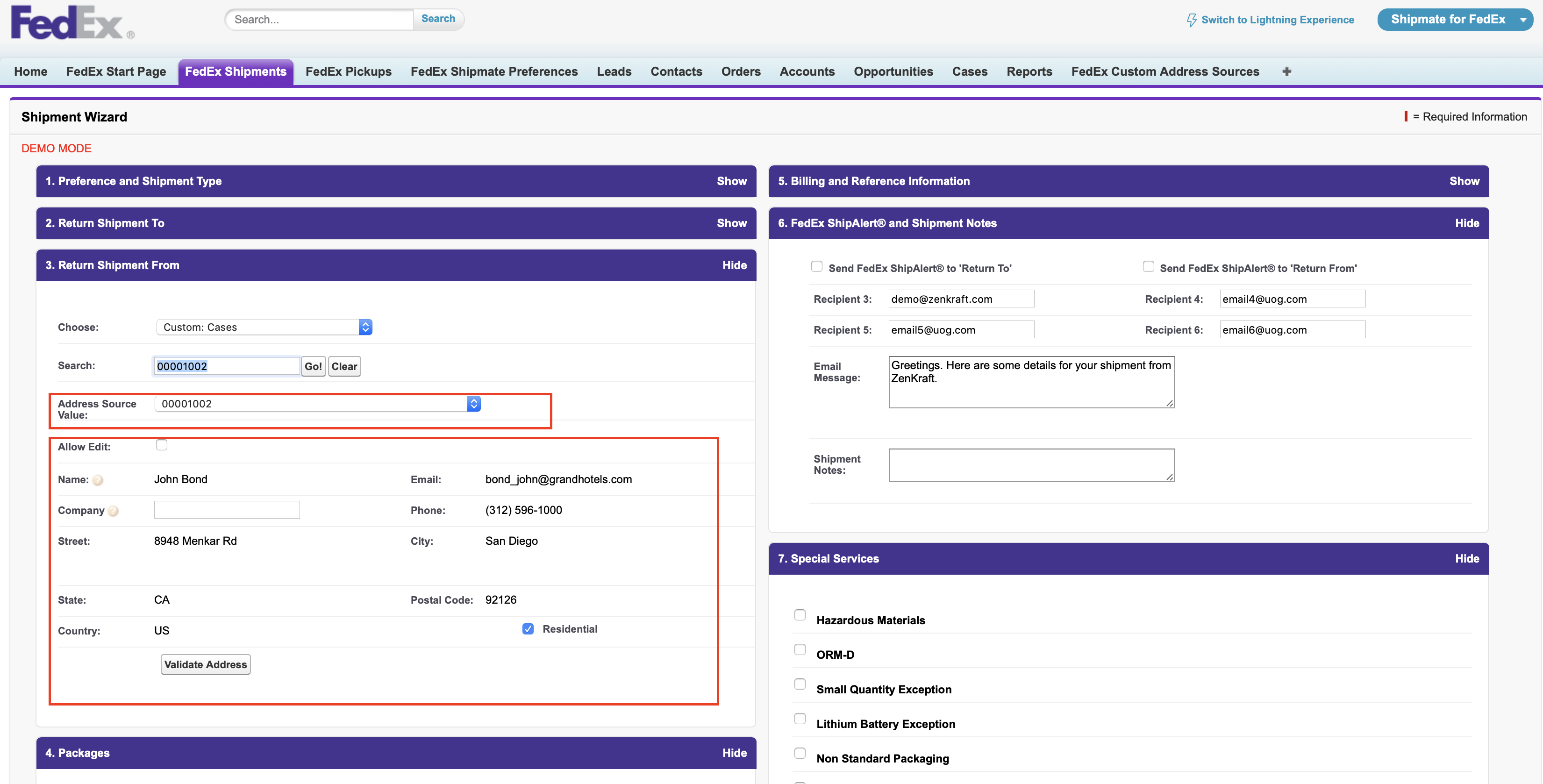Click the case Search field 00001002
Screen dimensions: 1543x784
(227, 366)
